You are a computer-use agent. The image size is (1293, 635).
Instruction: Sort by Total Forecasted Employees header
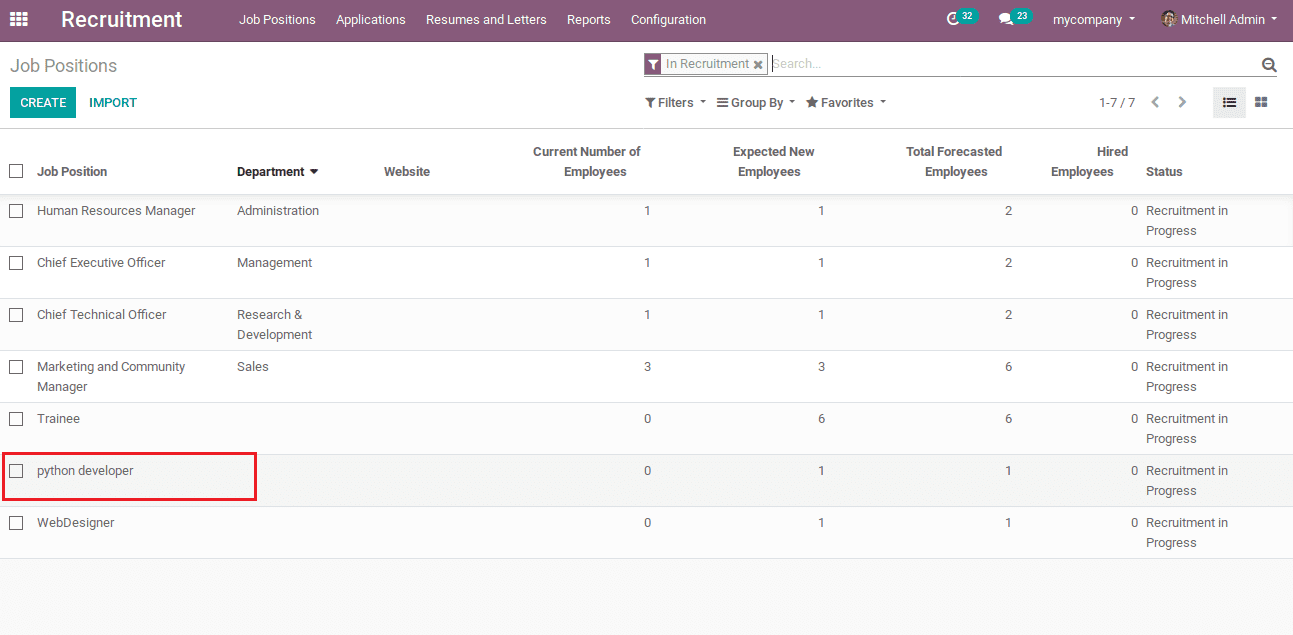[x=953, y=162]
